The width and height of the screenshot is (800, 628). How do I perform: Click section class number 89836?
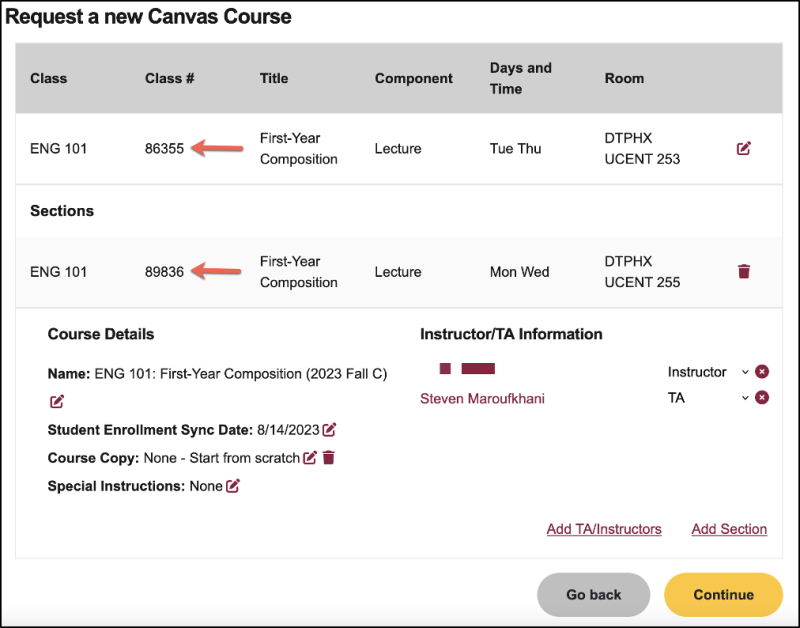click(164, 272)
